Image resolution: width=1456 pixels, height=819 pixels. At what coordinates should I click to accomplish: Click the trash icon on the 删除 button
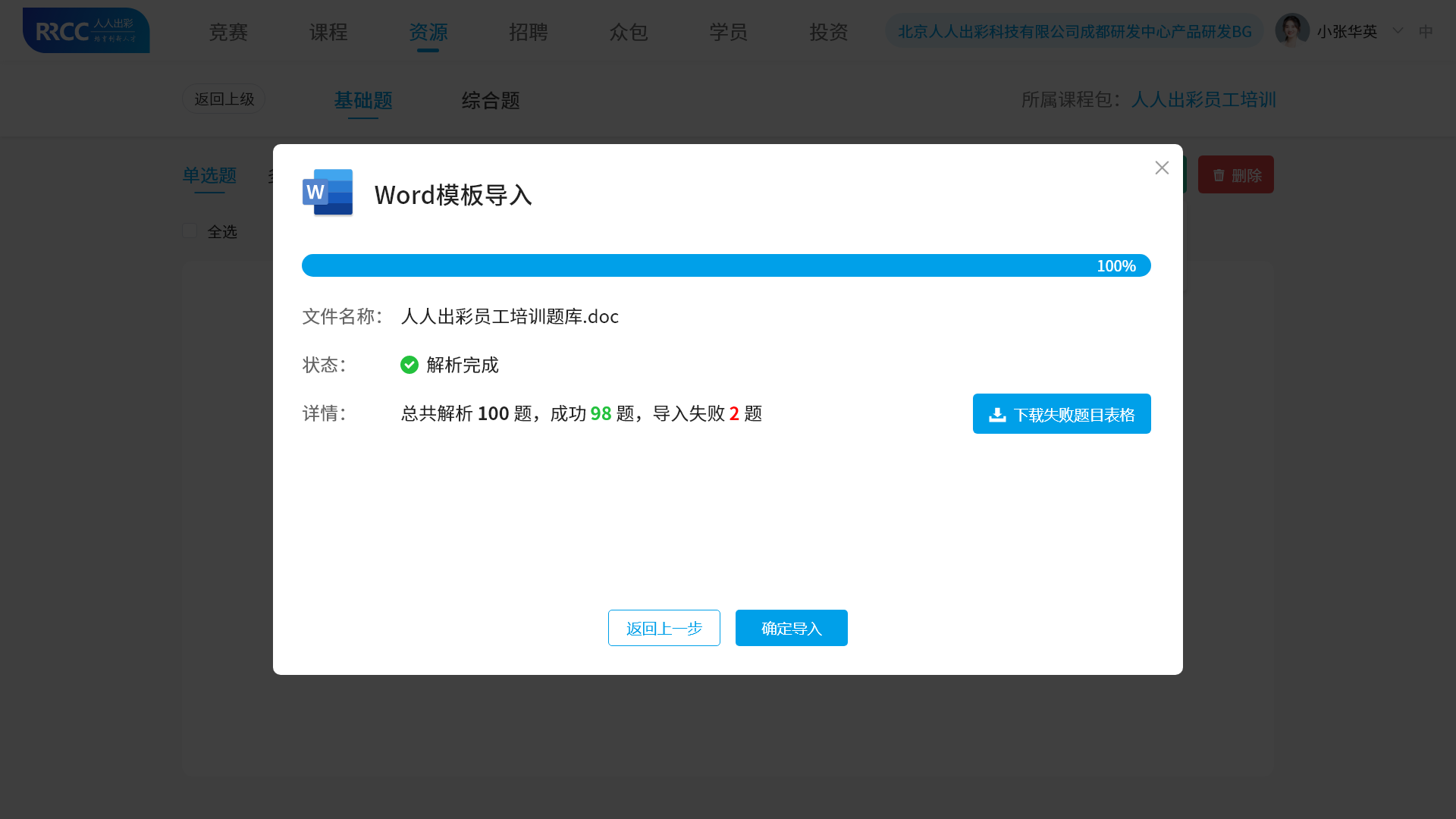tap(1219, 175)
